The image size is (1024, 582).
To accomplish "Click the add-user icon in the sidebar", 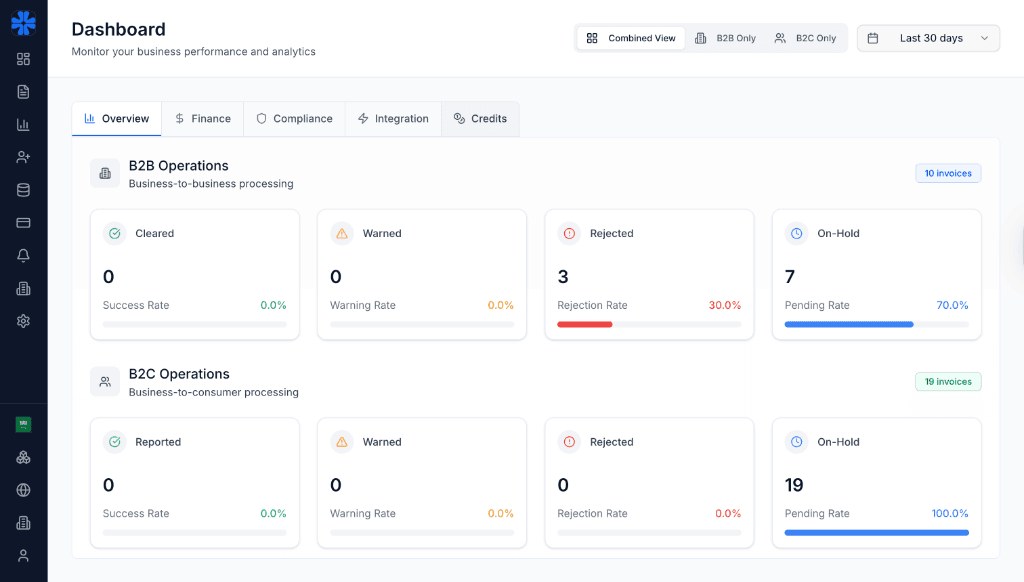I will click(23, 156).
